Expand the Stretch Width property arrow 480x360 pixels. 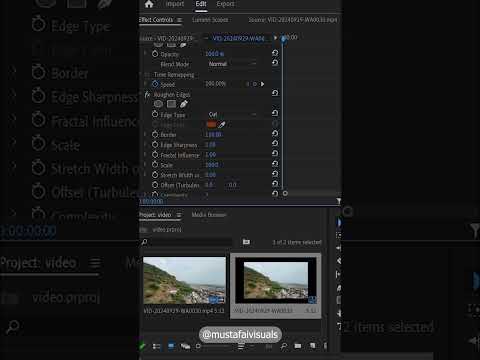pyautogui.click(x=145, y=174)
